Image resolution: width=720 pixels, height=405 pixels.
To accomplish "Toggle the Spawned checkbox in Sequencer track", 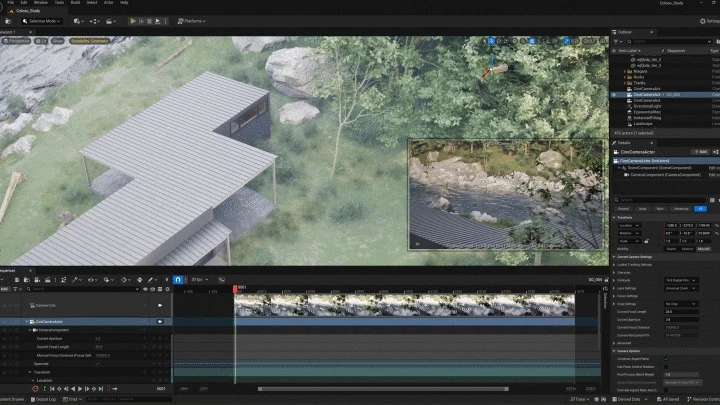I will [x=98, y=364].
